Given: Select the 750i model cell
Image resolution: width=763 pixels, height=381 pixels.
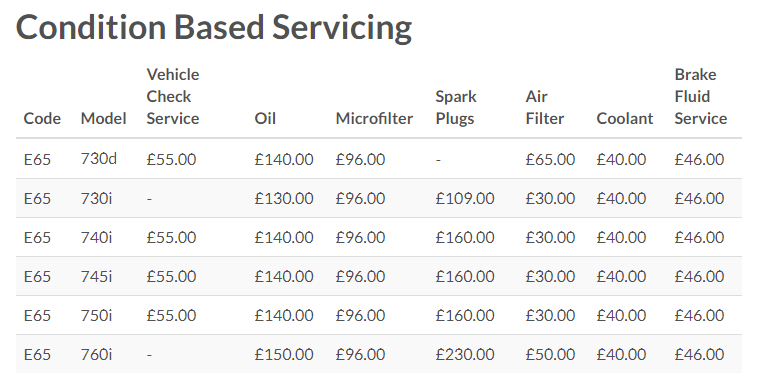Looking at the screenshot, I should pos(96,315).
